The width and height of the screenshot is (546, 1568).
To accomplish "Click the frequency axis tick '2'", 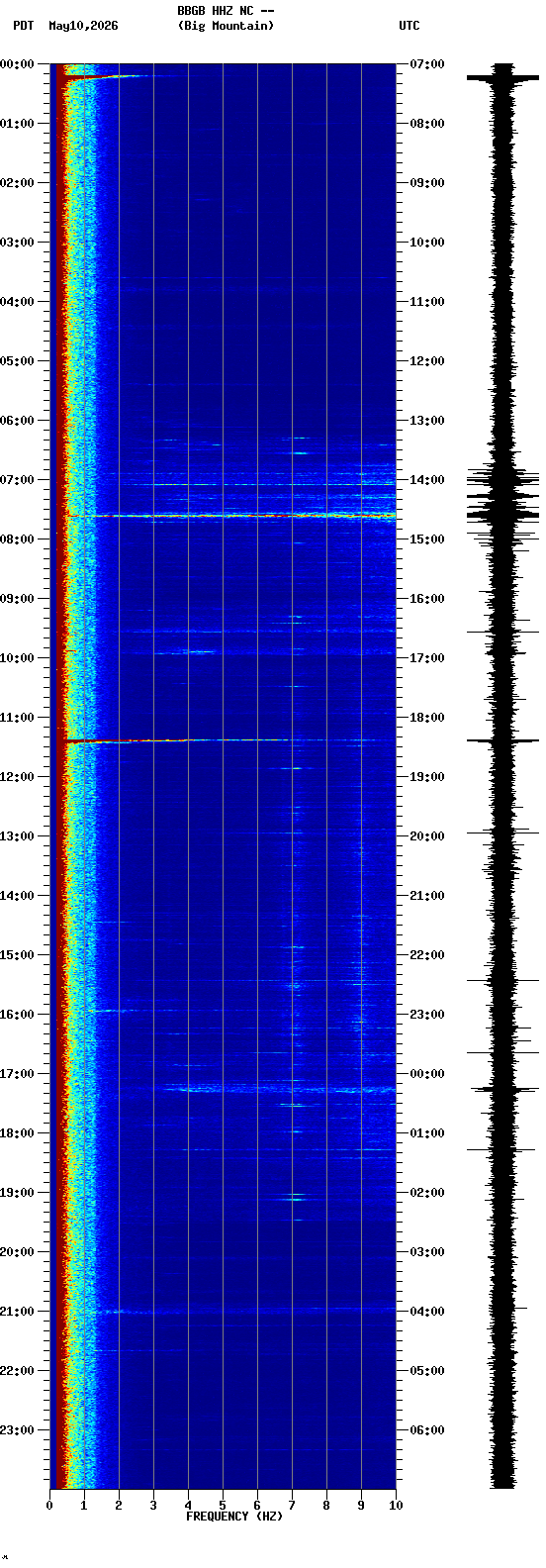I will 119,1506.
